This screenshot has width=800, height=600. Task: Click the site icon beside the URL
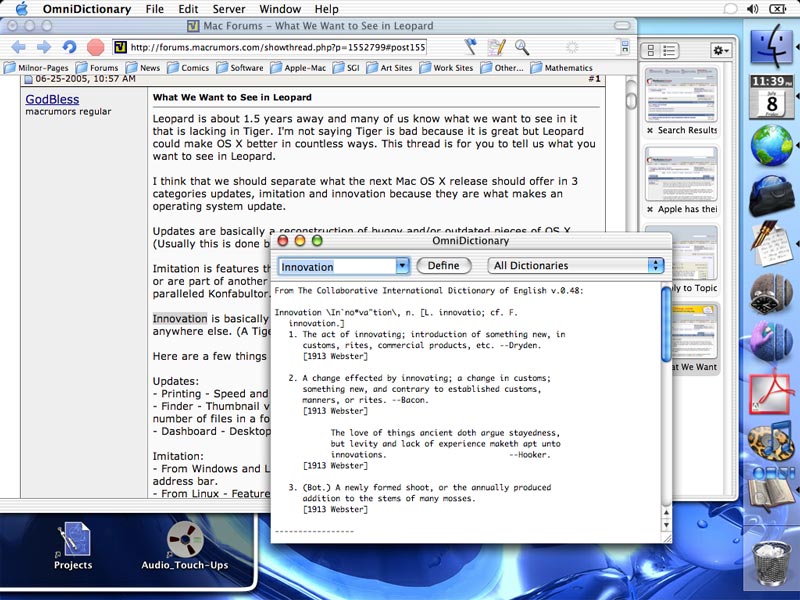(120, 47)
